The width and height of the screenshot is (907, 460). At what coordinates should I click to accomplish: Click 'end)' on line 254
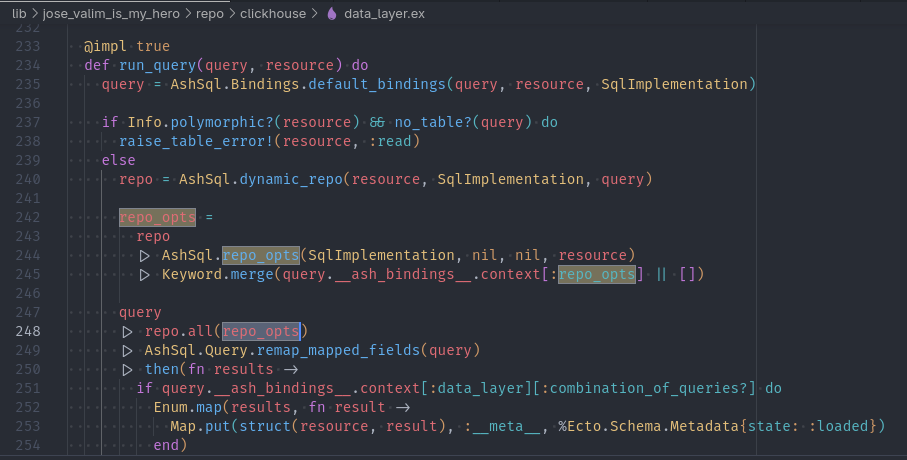pos(170,446)
